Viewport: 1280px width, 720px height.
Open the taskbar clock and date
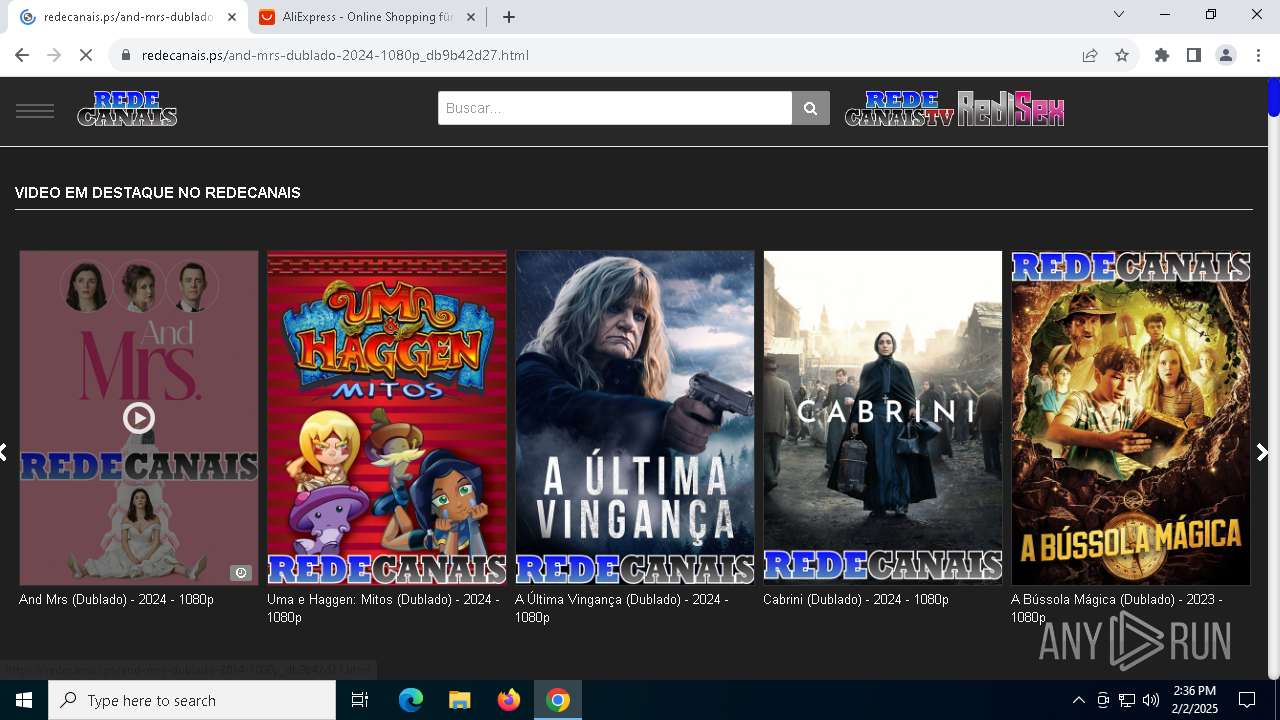tap(1195, 700)
